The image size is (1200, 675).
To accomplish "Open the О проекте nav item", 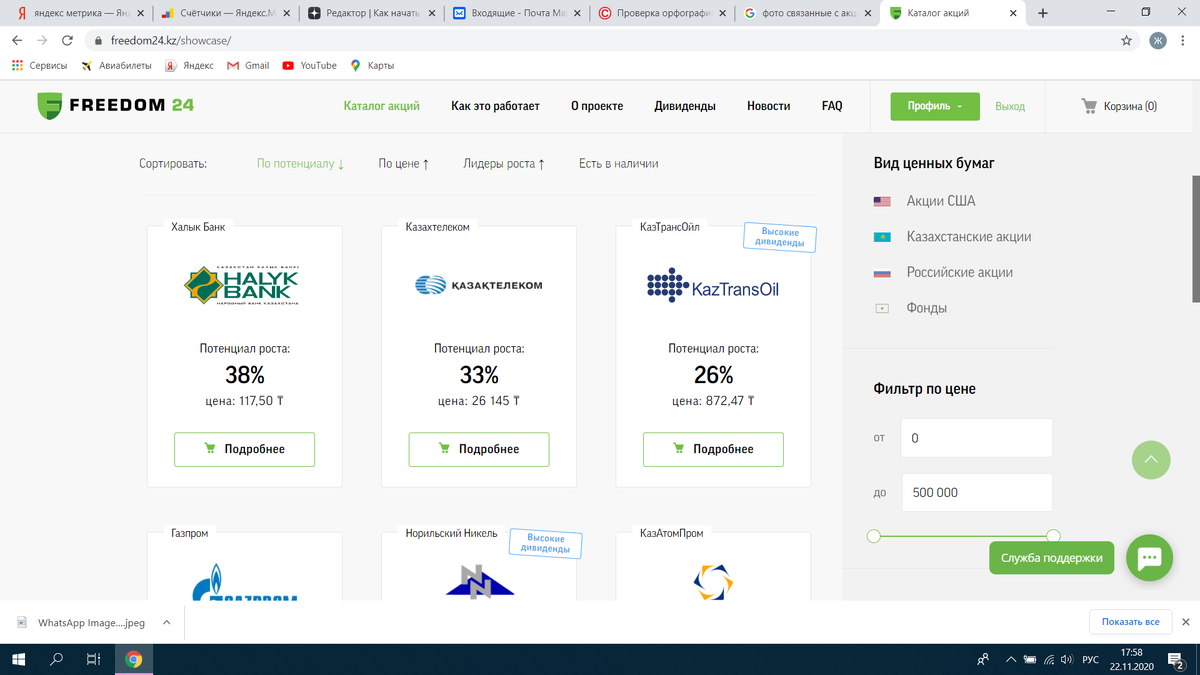I will 597,106.
